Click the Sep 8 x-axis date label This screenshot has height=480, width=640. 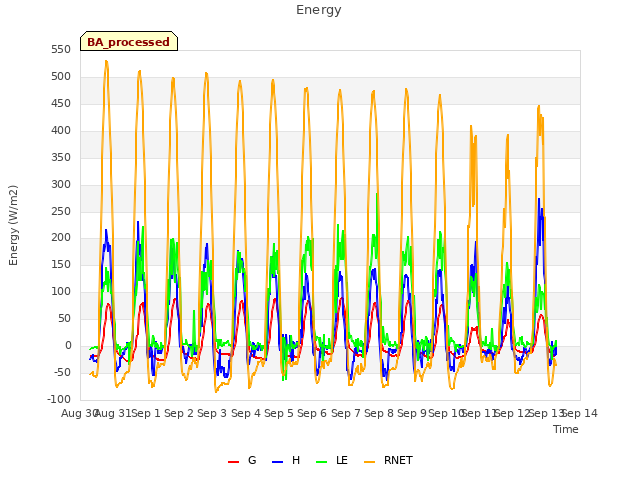[379, 413]
